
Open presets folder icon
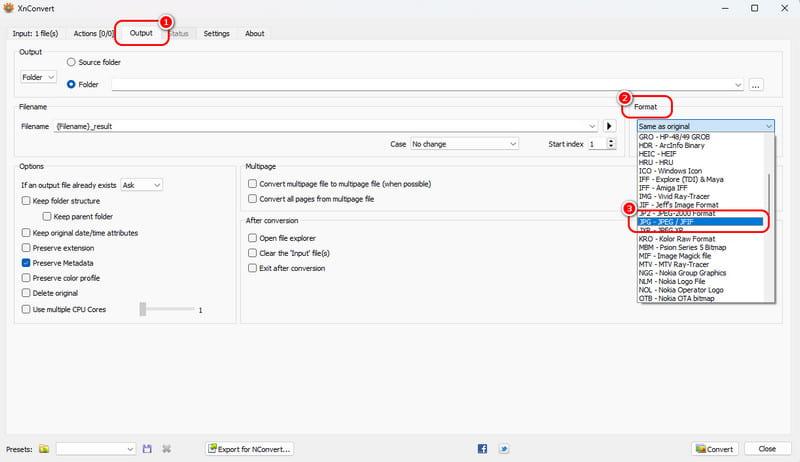tap(44, 449)
